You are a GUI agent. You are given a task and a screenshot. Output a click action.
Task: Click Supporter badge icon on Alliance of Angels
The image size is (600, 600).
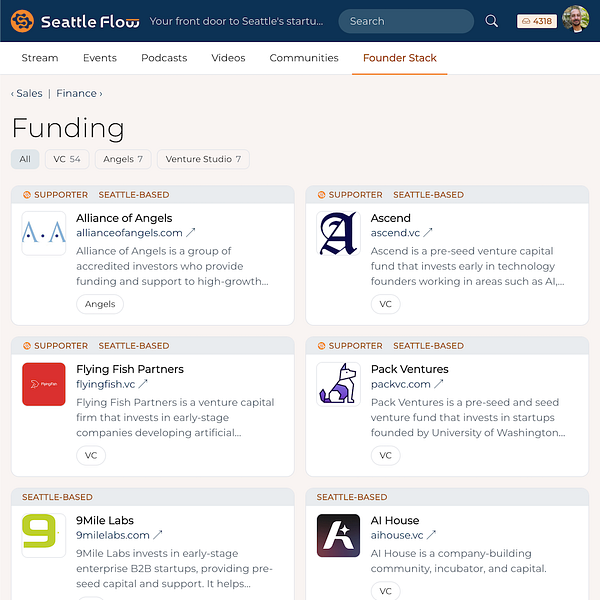(x=27, y=195)
